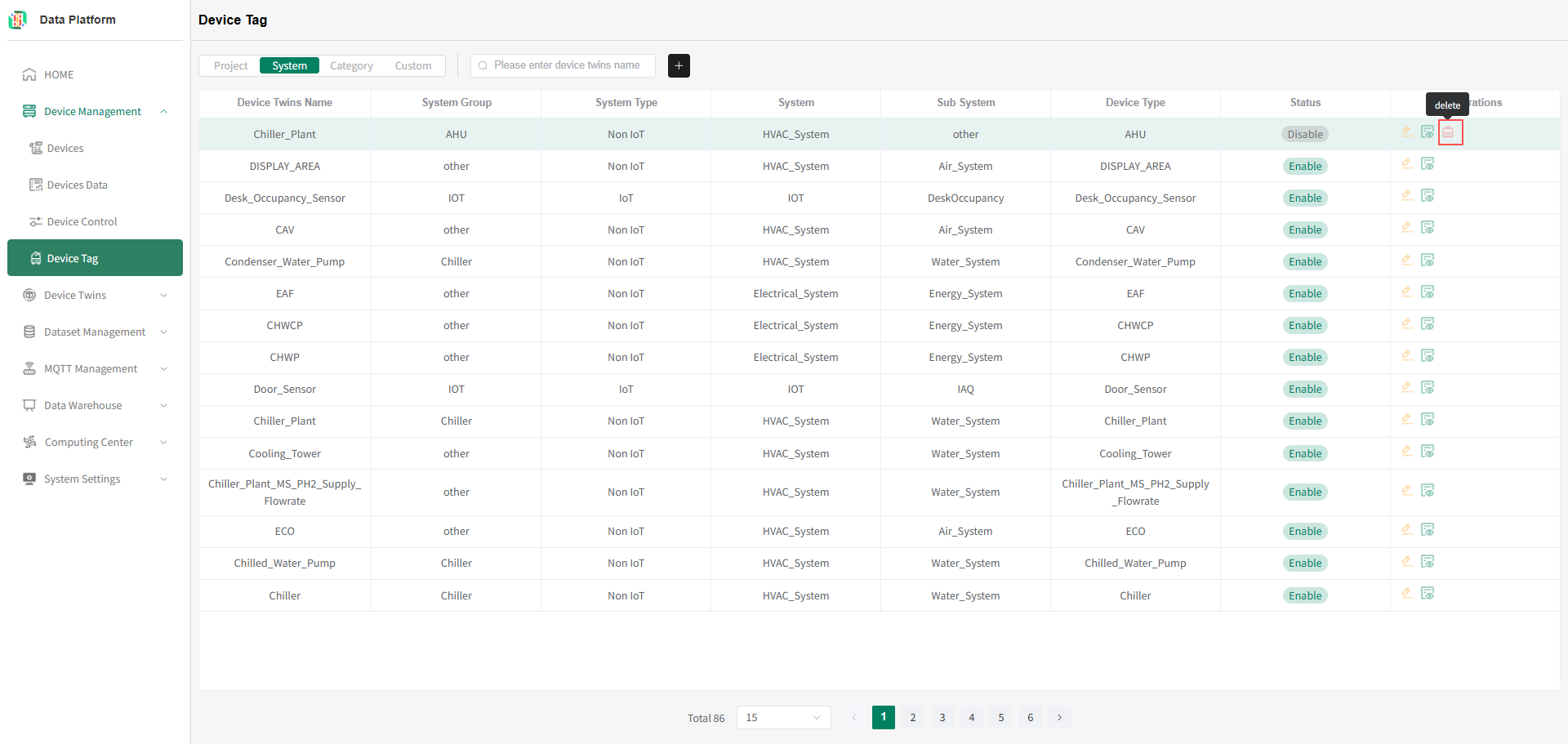Go to page 3
1568x744 pixels.
click(942, 717)
